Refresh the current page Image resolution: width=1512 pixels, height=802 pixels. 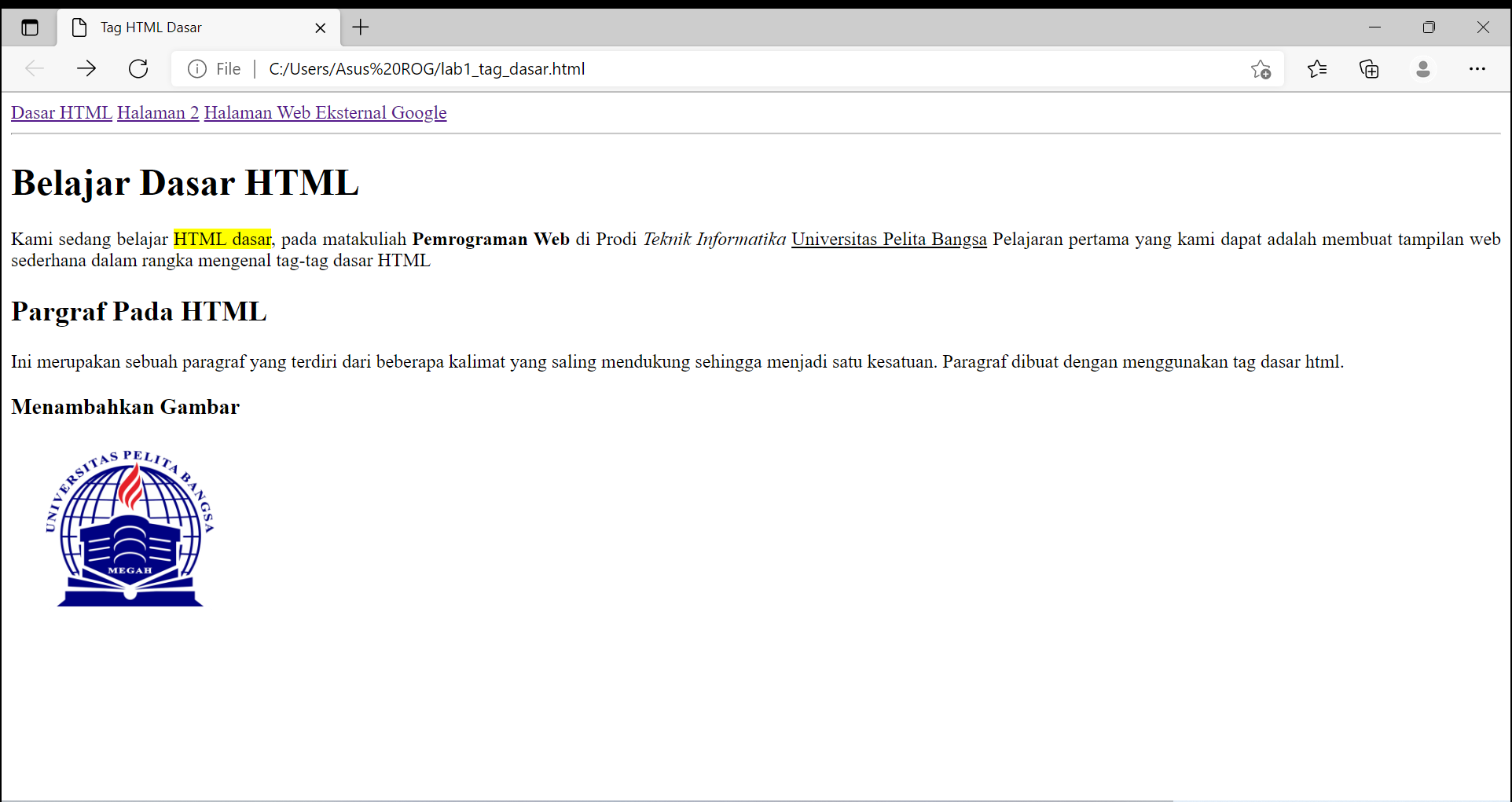click(138, 69)
